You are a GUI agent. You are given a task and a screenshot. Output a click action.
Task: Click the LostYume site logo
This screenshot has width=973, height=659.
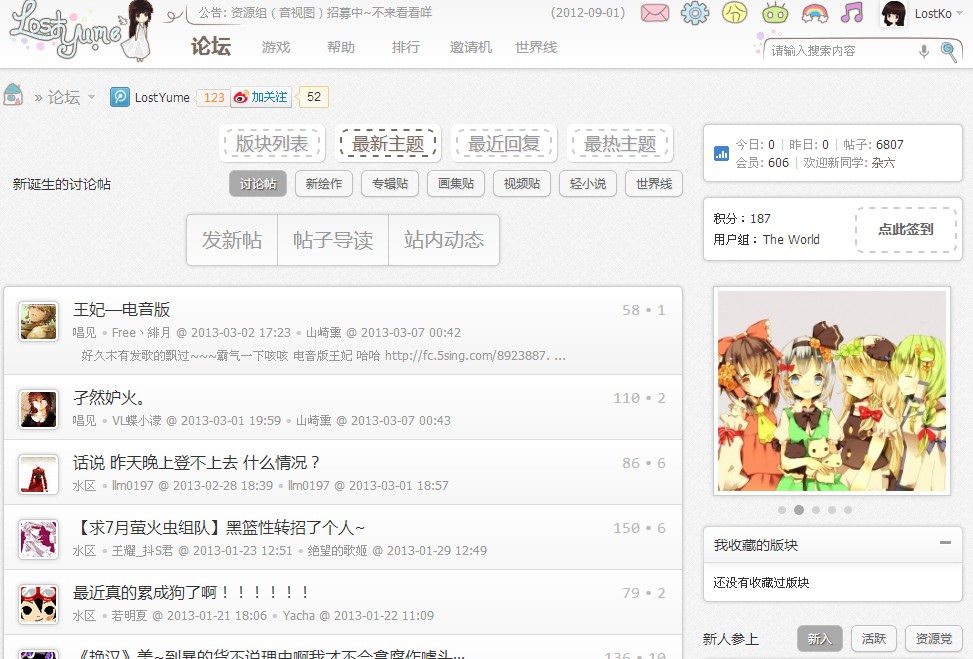(x=81, y=31)
